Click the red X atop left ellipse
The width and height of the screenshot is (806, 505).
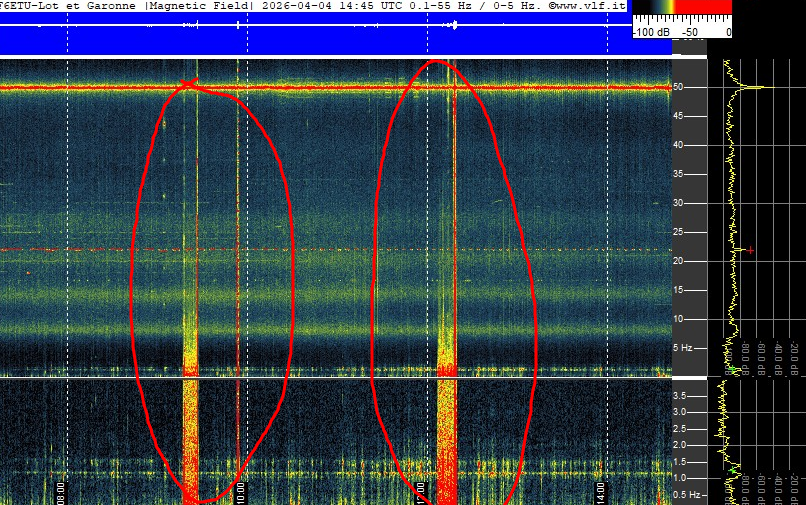(189, 83)
